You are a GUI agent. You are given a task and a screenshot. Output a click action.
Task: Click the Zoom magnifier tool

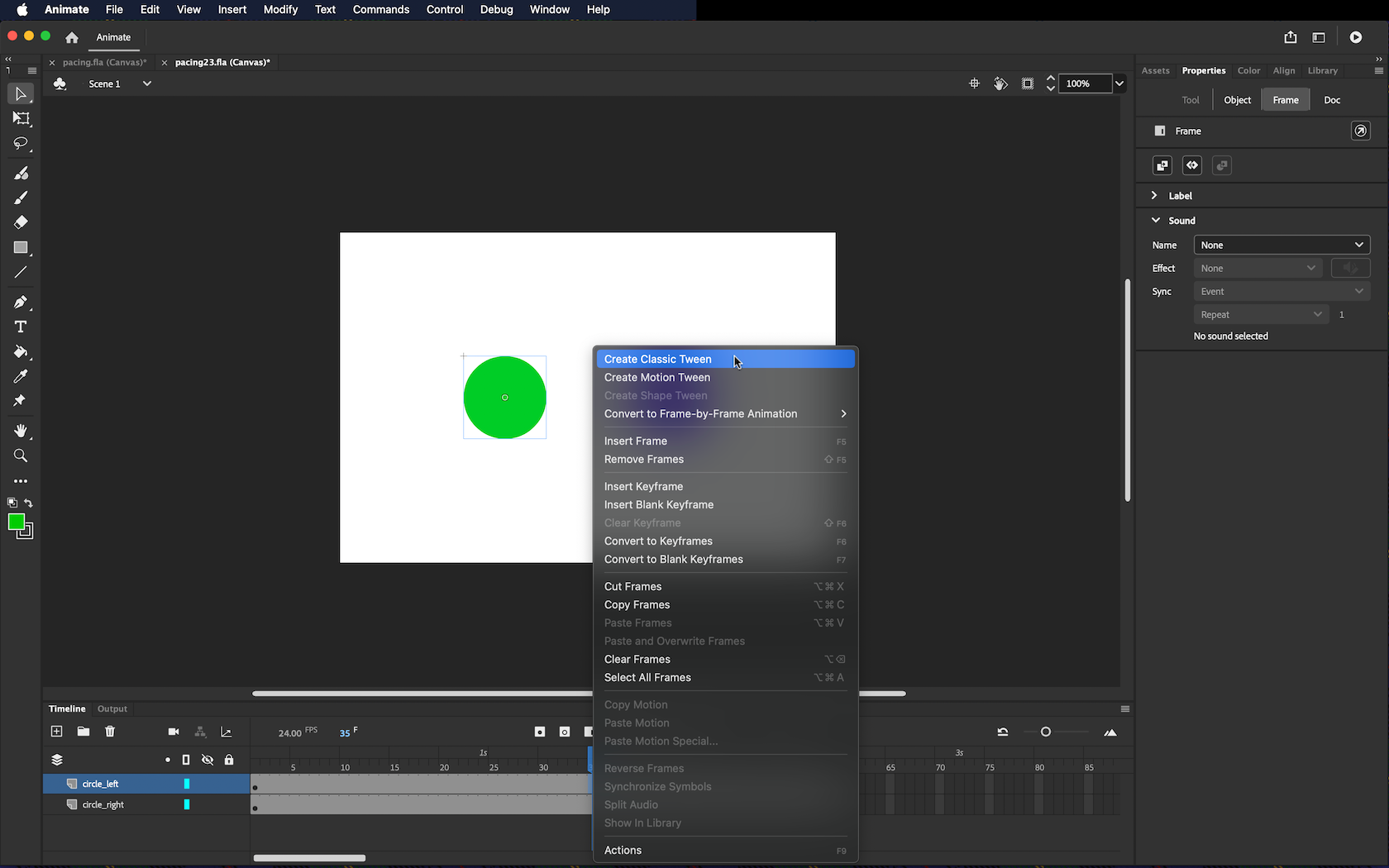21,456
